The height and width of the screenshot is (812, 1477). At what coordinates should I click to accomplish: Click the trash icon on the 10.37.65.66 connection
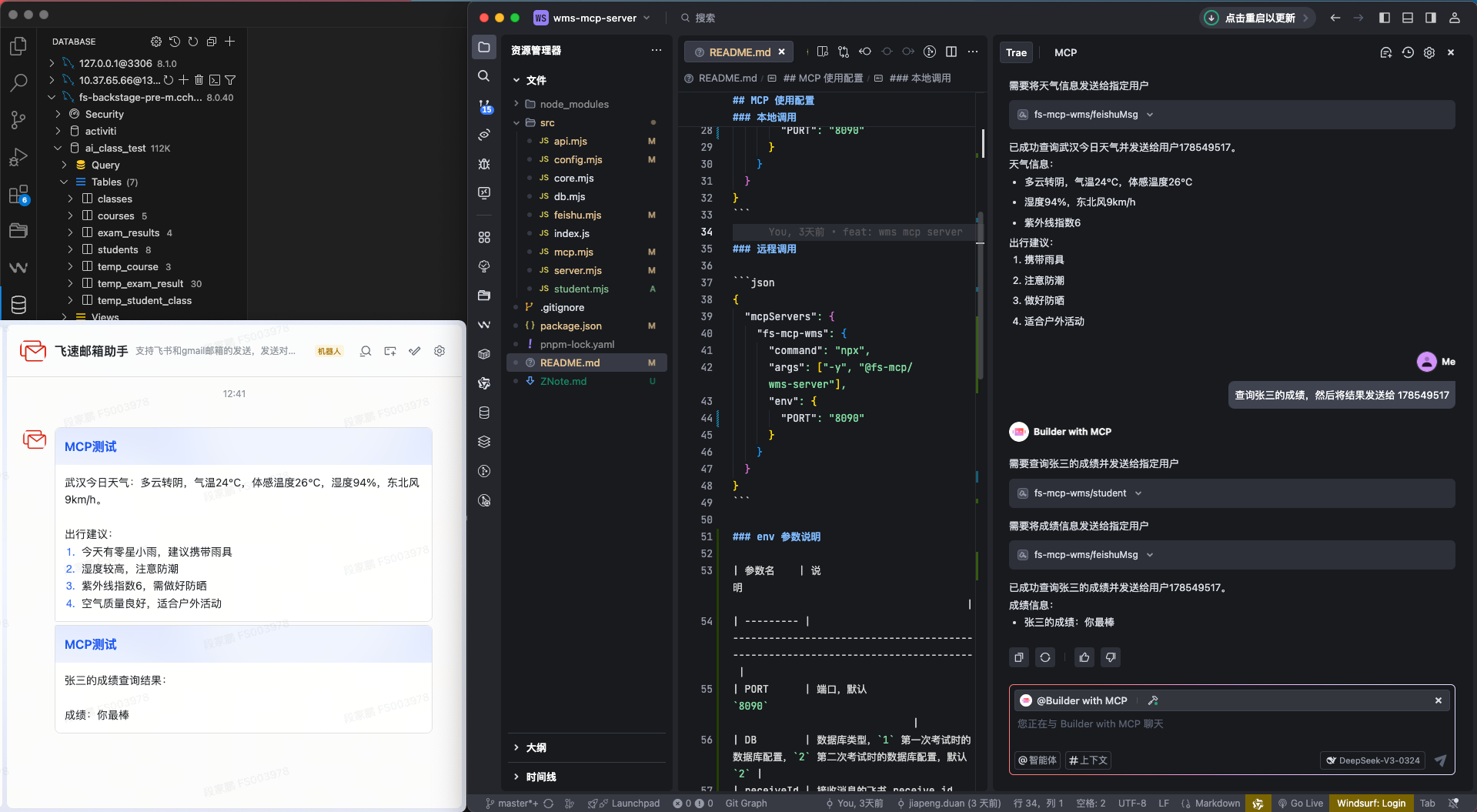(199, 80)
